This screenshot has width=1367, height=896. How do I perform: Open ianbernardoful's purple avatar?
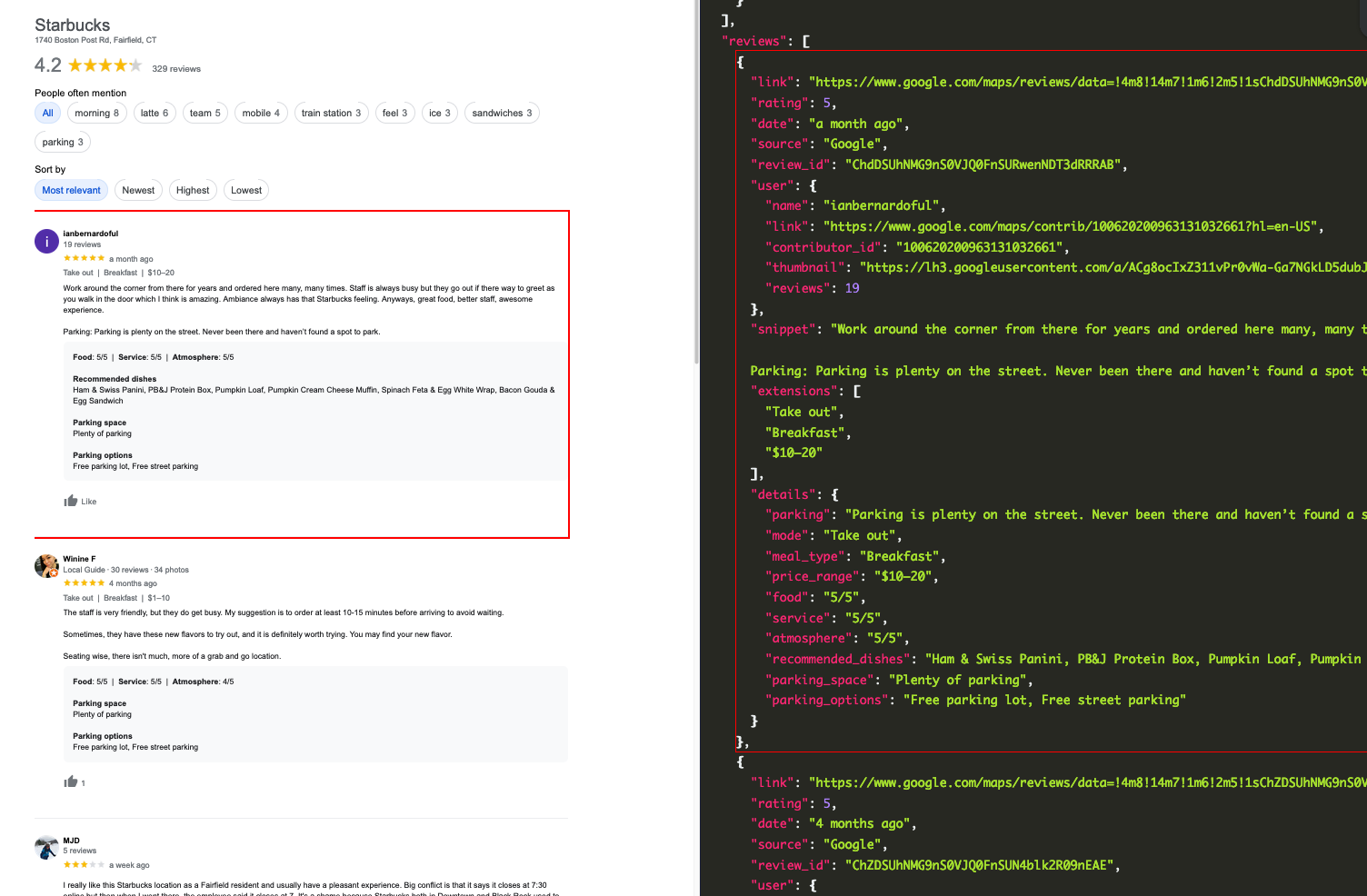click(x=46, y=241)
